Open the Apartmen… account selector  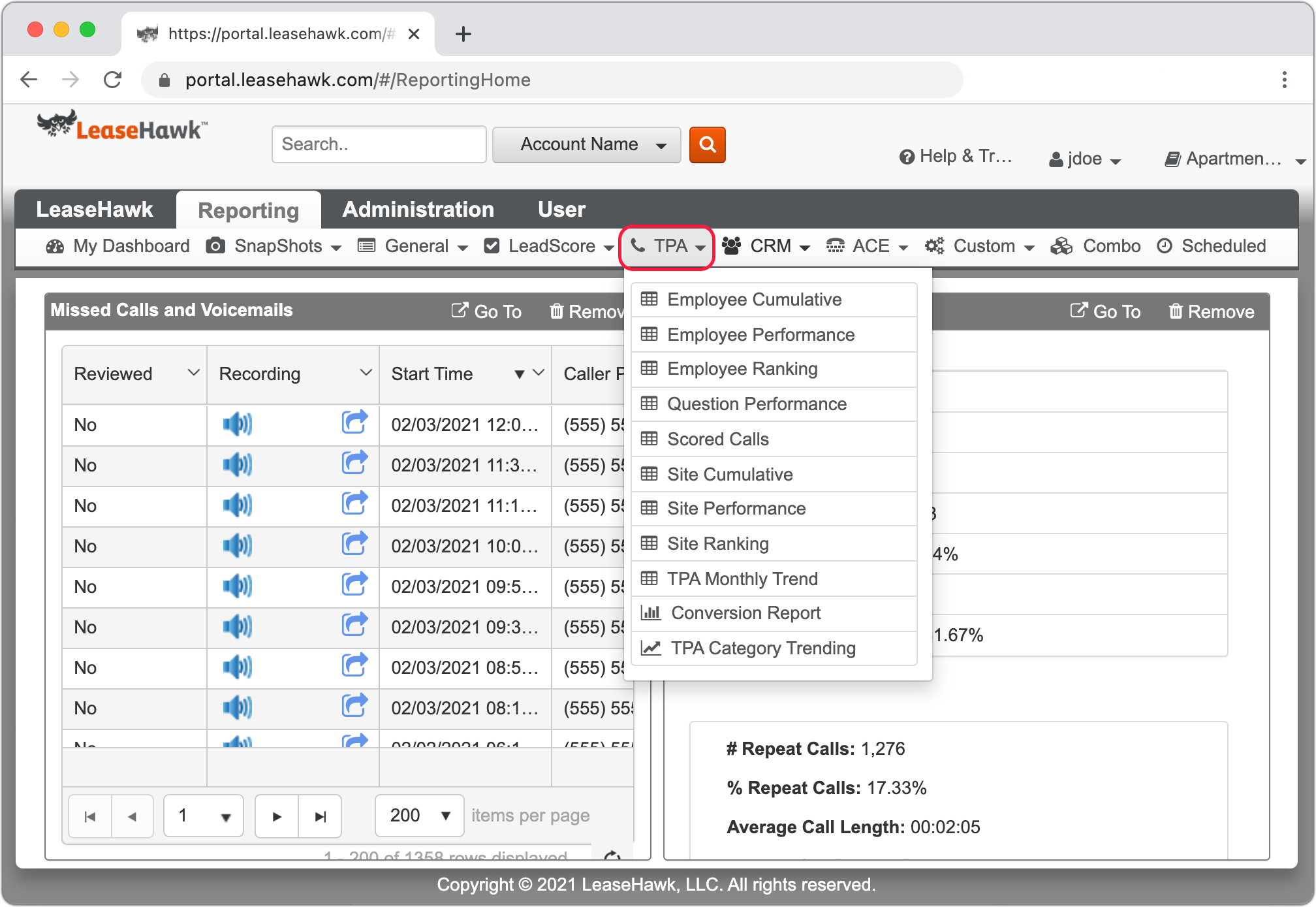coord(1235,159)
